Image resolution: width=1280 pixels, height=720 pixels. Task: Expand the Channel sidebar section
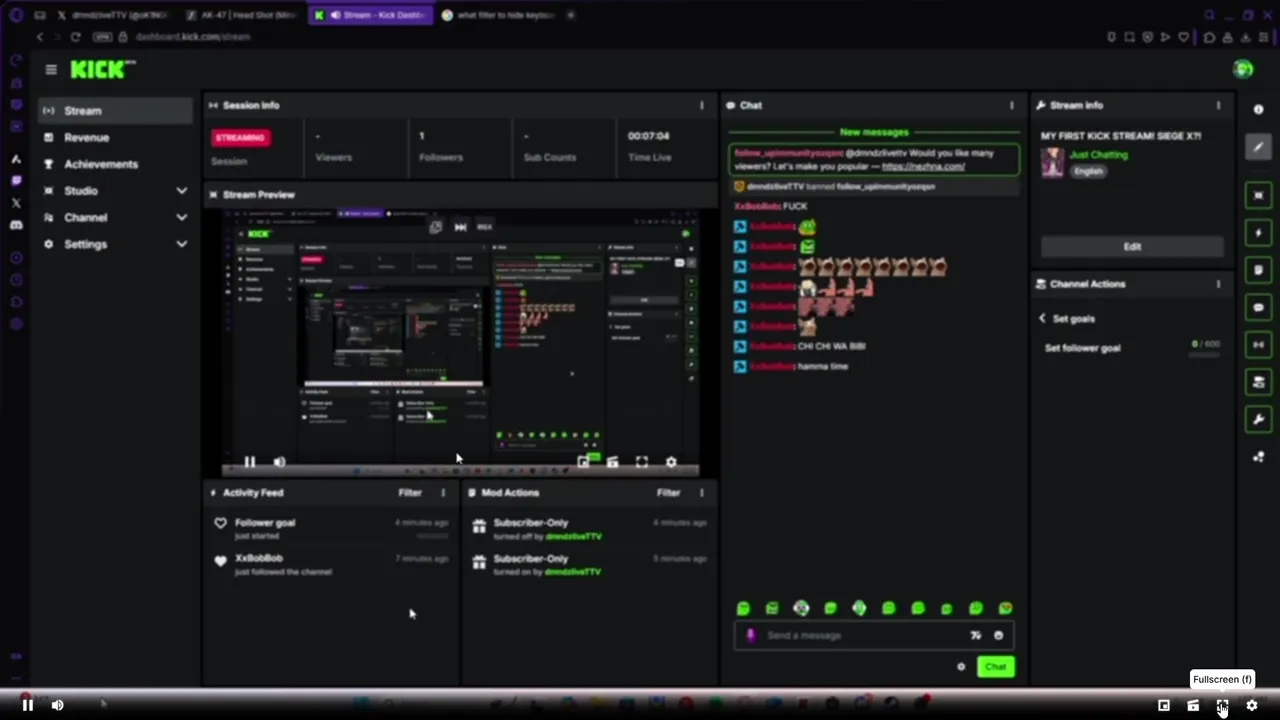pyautogui.click(x=181, y=217)
